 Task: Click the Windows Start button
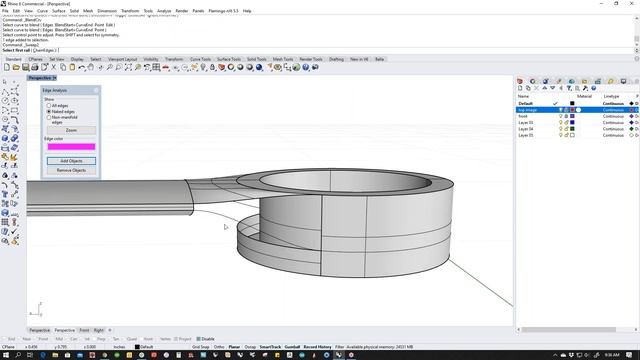[x=6, y=355]
